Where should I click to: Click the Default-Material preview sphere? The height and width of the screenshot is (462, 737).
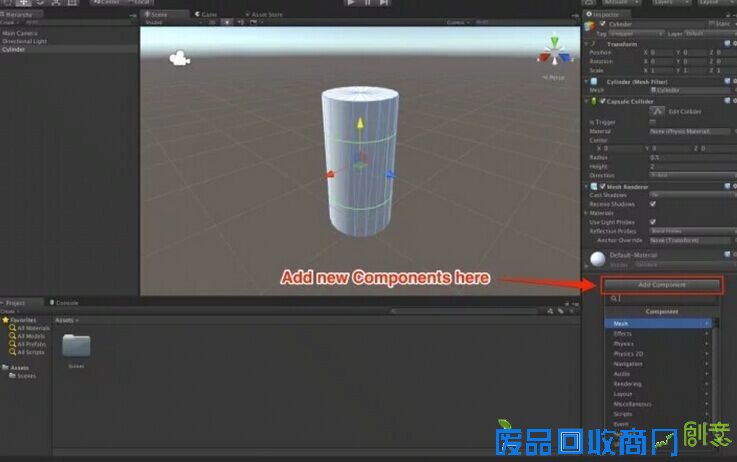coord(597,259)
